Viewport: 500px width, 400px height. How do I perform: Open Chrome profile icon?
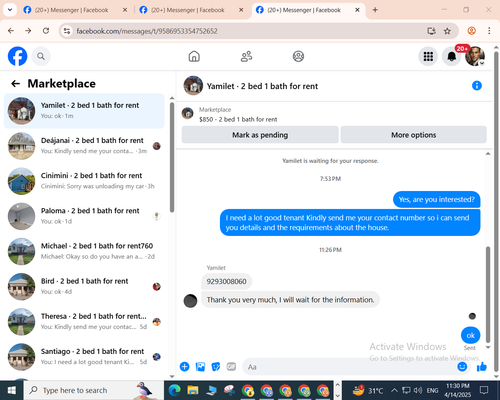point(471,31)
